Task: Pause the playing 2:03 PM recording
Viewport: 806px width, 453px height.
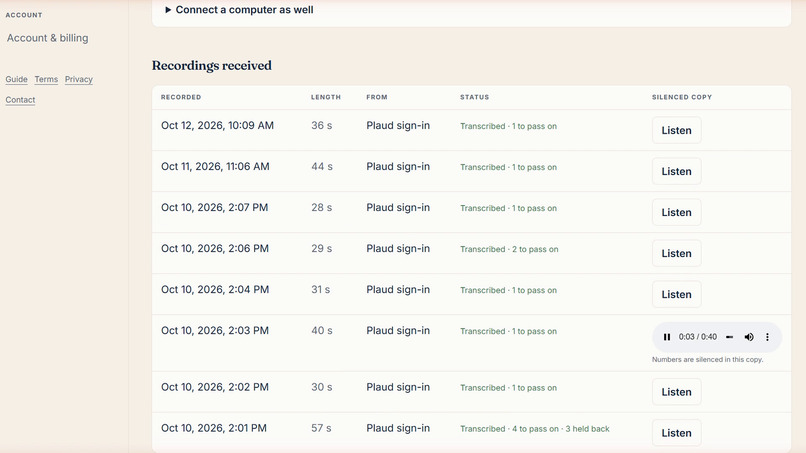Action: click(667, 337)
